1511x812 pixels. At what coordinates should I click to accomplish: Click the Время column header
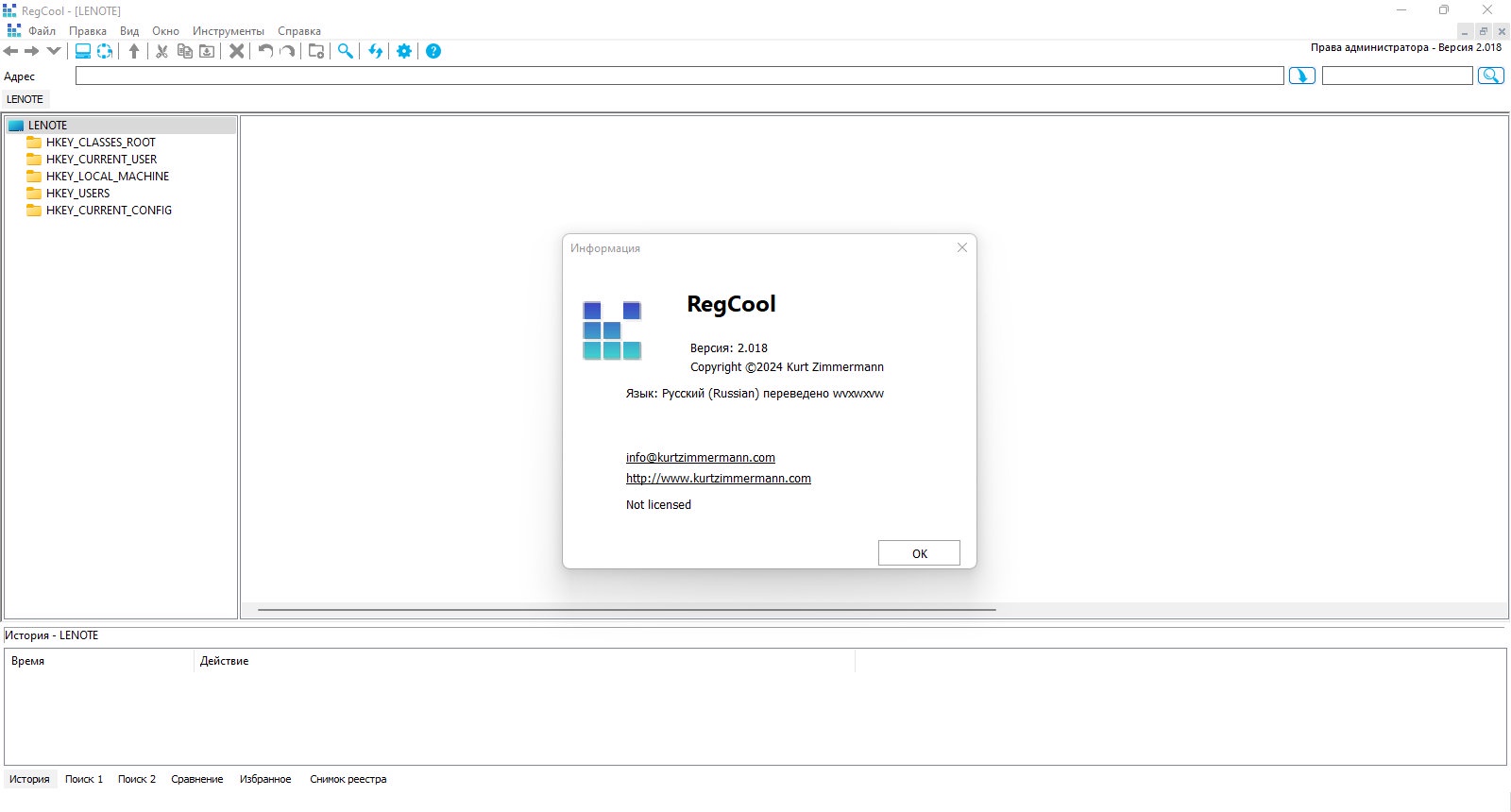[99, 661]
